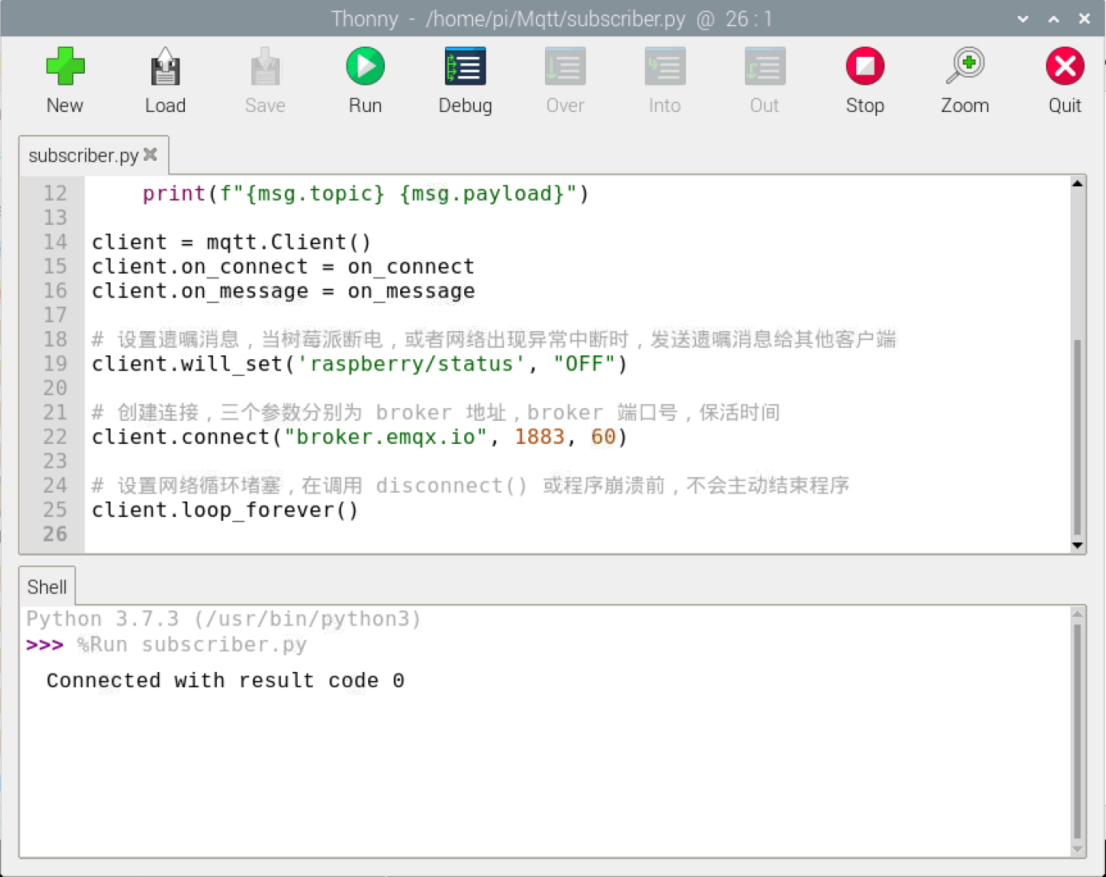Step Into in the debugger toolbar
The width and height of the screenshot is (1106, 877).
(x=664, y=80)
